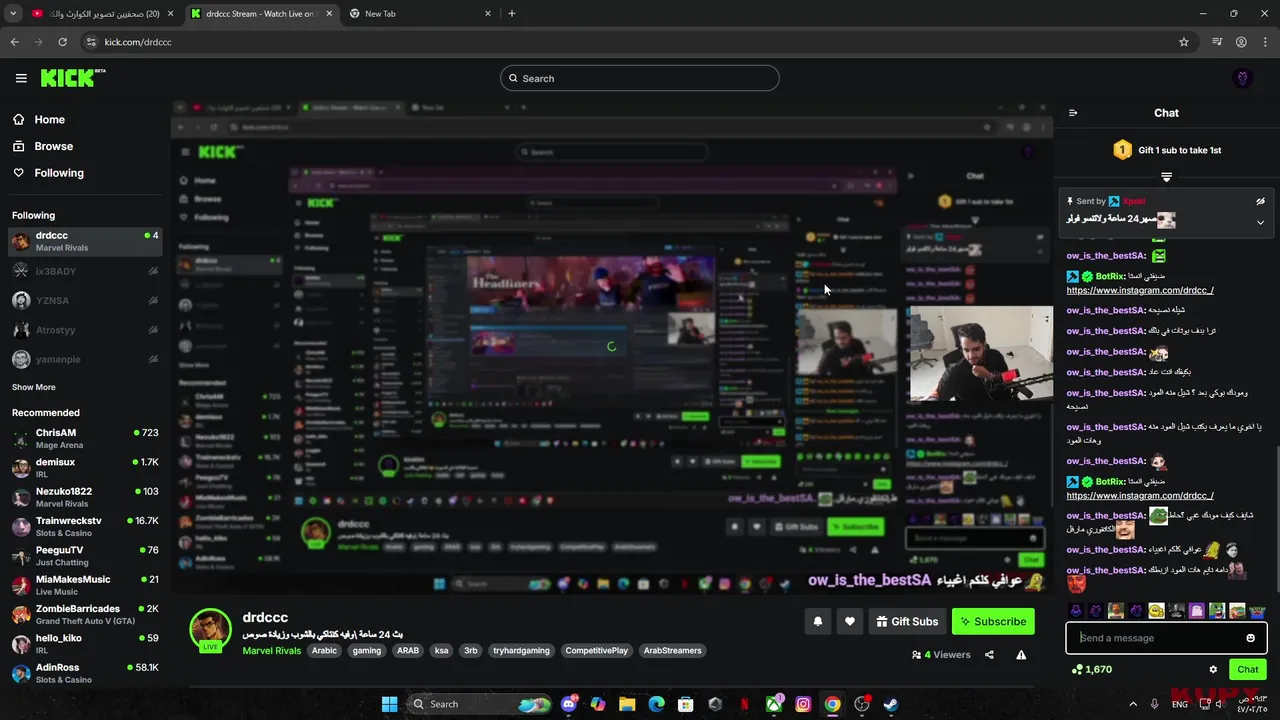Select yamenpie offline channel

pyautogui.click(x=84, y=359)
